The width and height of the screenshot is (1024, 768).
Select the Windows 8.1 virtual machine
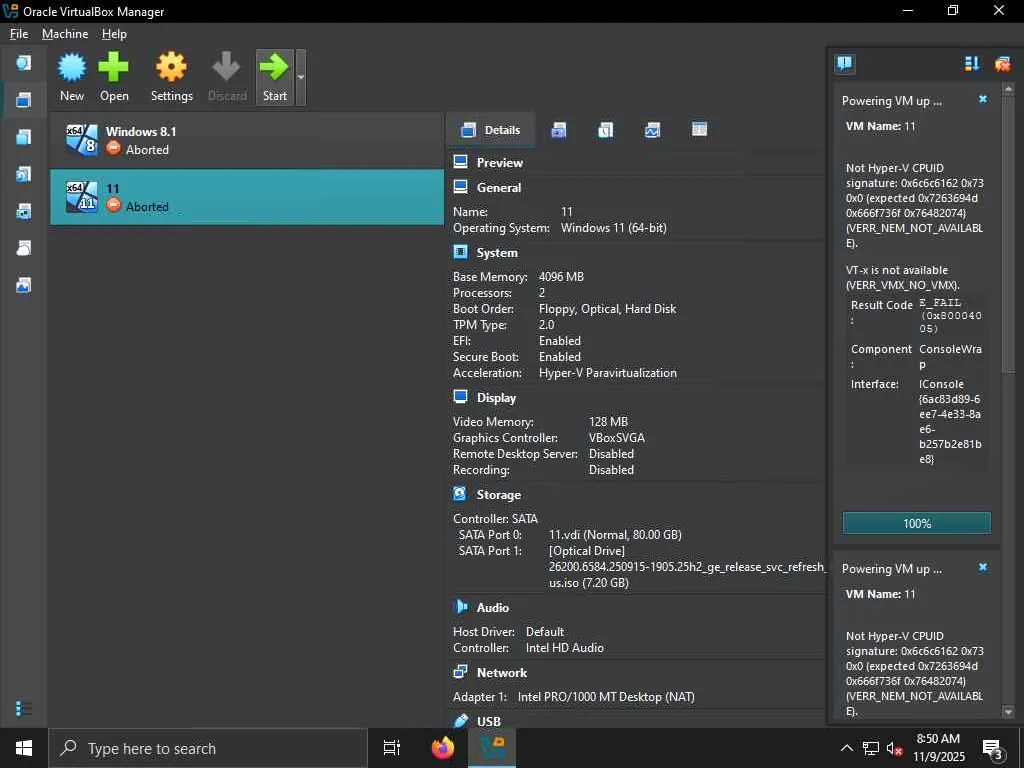click(247, 140)
